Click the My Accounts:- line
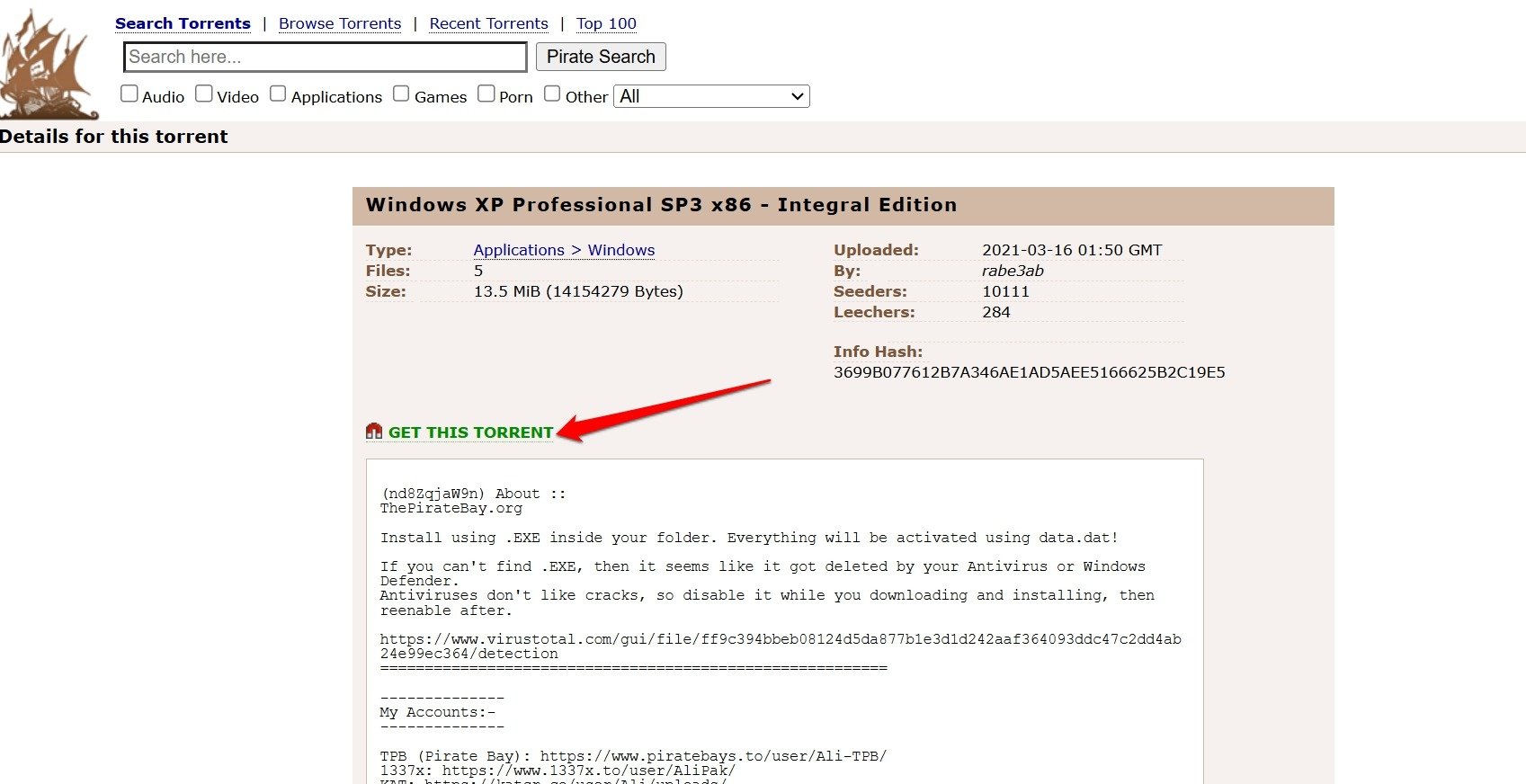The height and width of the screenshot is (784, 1526). point(437,712)
